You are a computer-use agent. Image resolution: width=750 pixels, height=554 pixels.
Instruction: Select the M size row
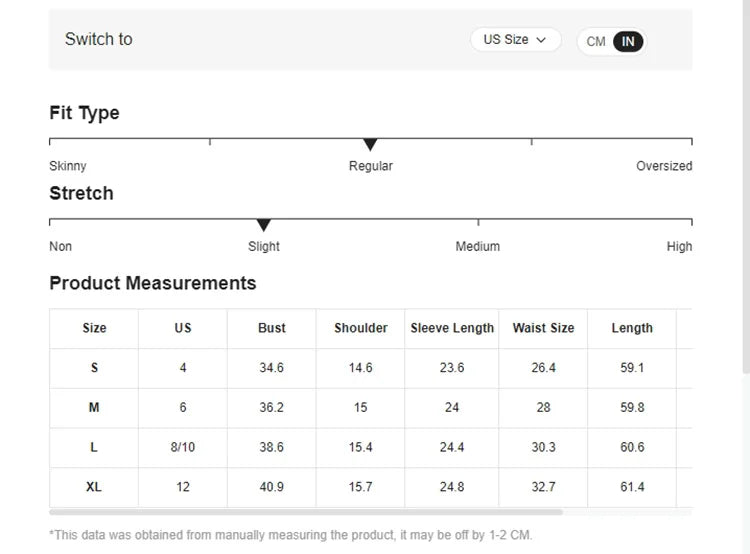94,408
